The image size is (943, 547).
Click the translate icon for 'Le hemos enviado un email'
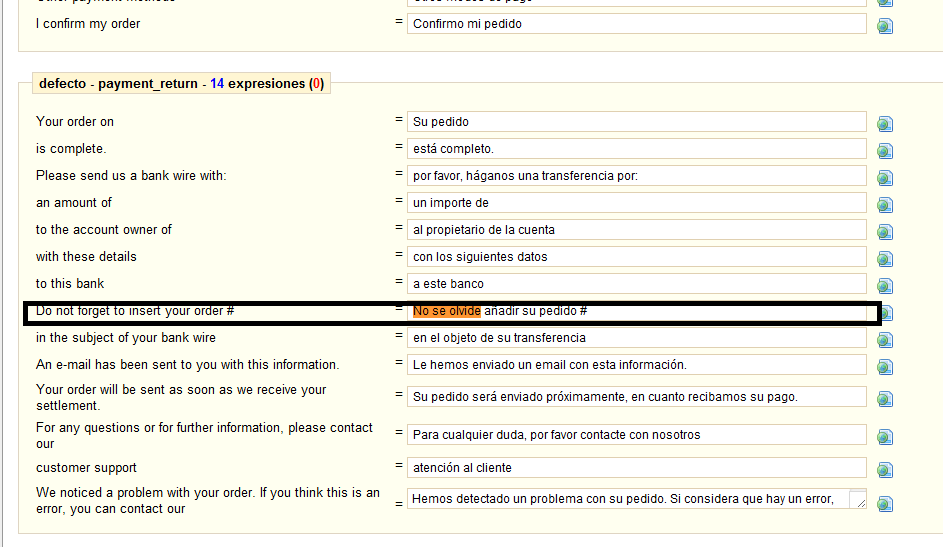885,367
